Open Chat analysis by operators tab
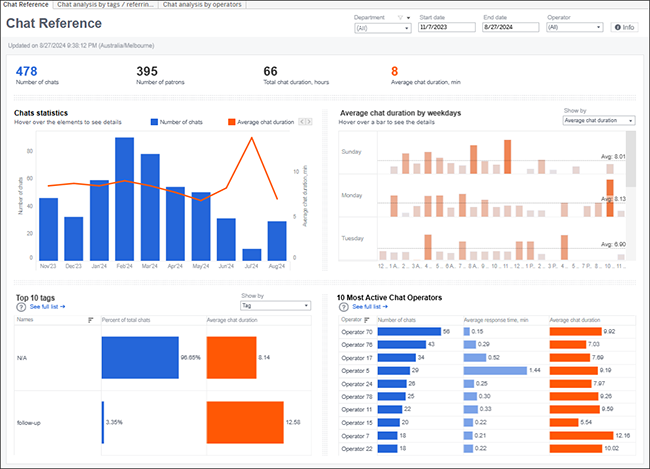The image size is (650, 469). [202, 5]
